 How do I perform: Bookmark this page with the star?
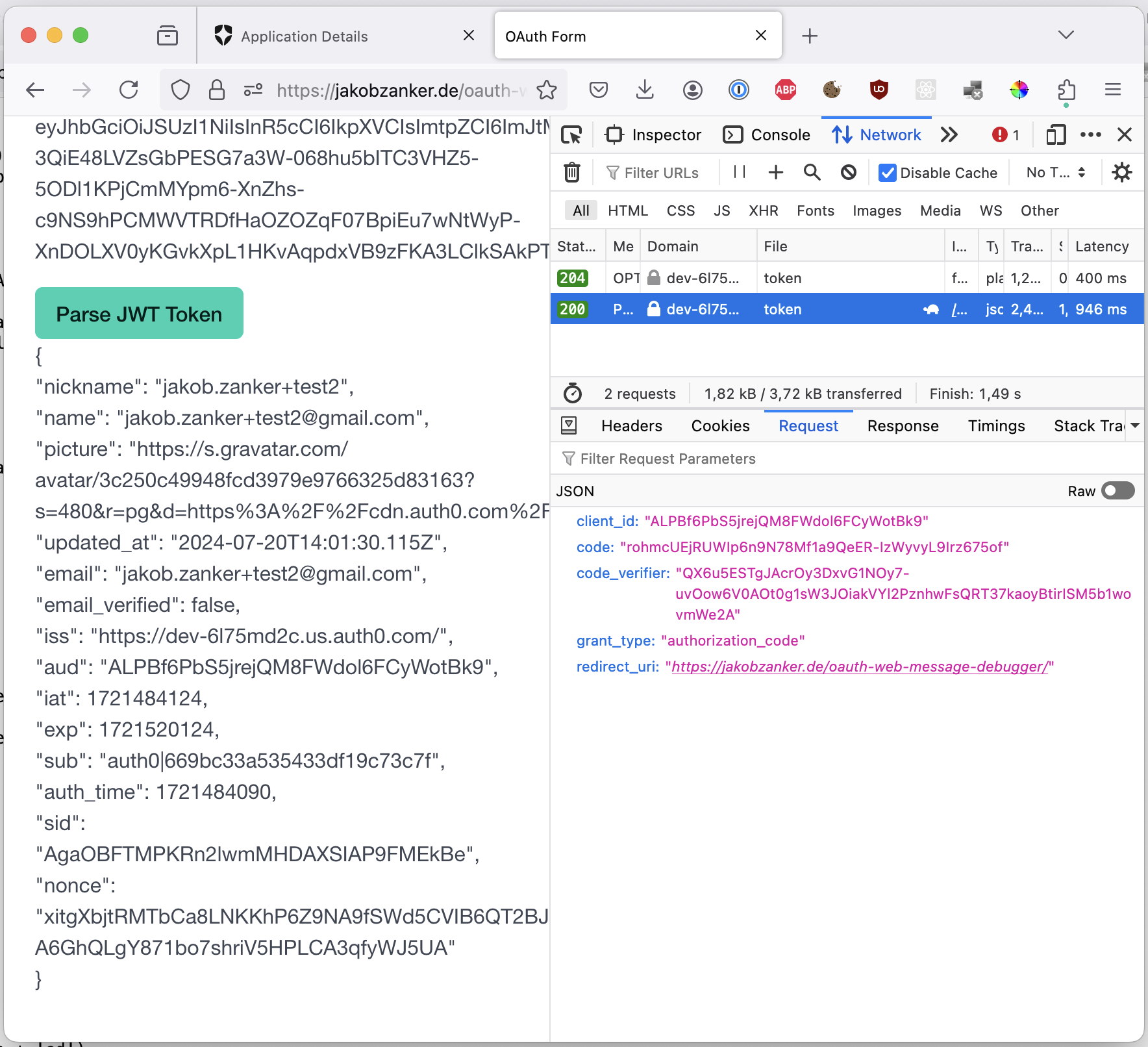547,90
